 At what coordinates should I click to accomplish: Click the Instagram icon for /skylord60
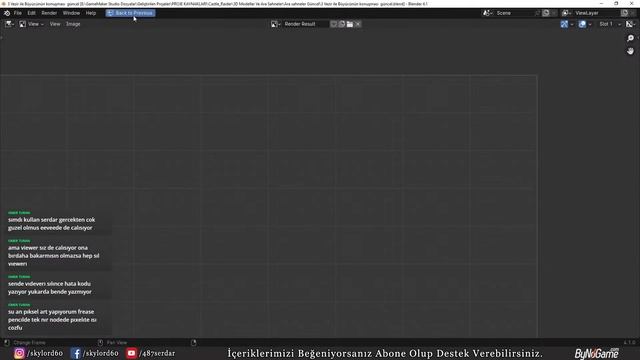[19, 353]
